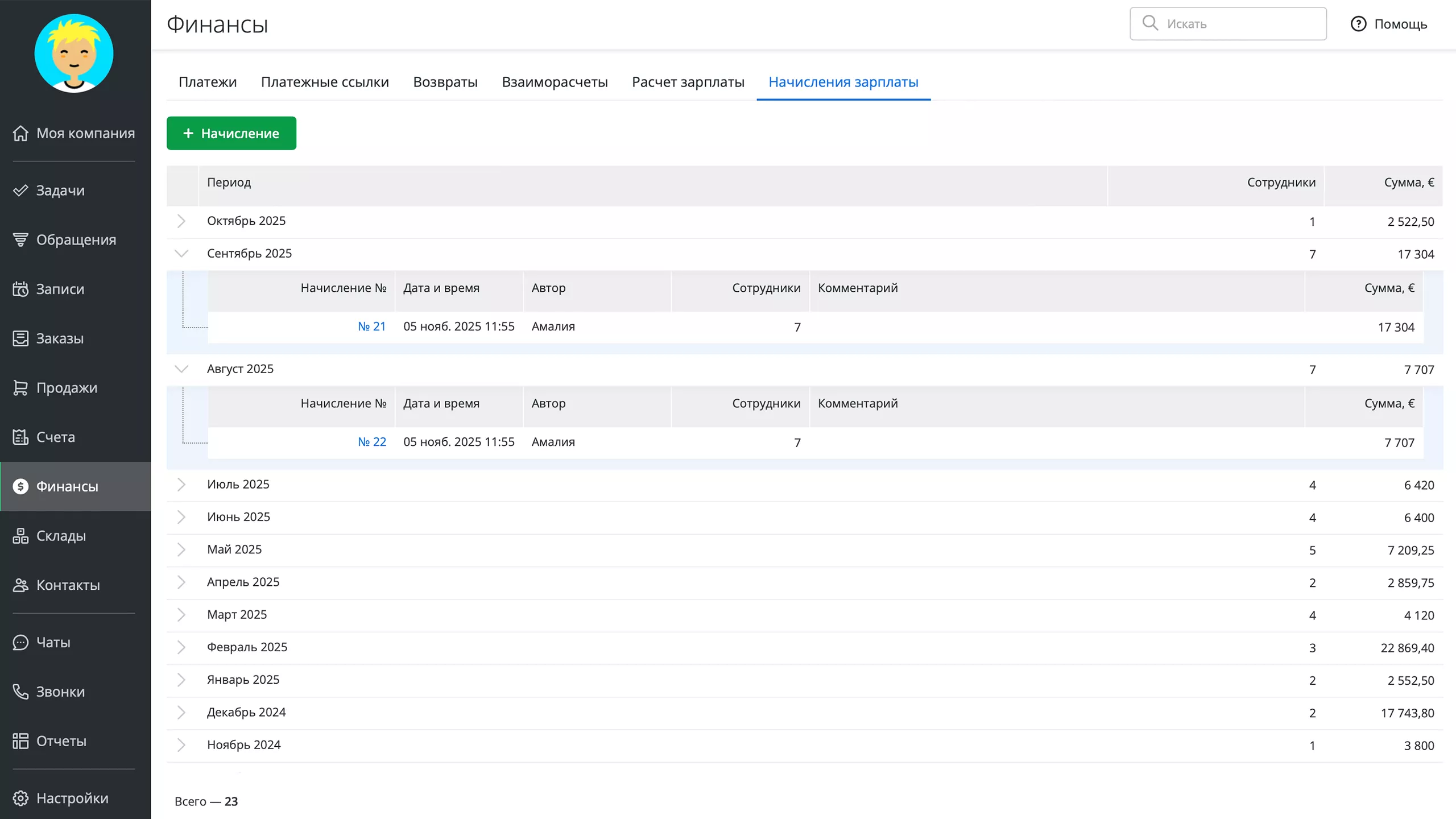Open Записи calendar icon in sidebar
1456x819 pixels.
(20, 289)
